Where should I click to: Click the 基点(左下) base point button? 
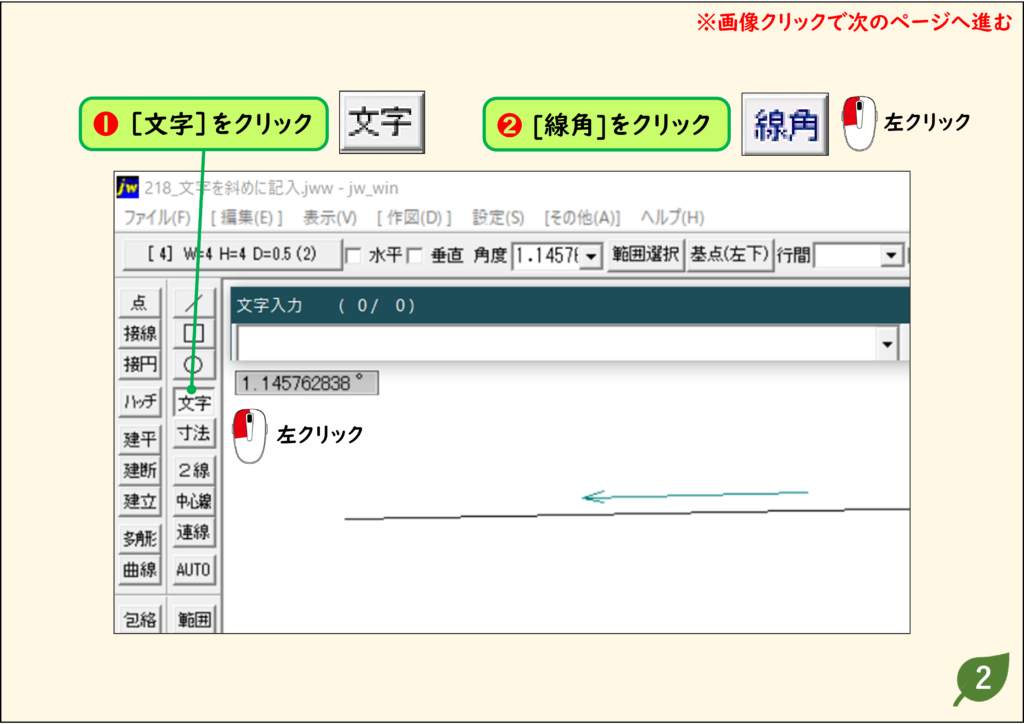point(729,254)
